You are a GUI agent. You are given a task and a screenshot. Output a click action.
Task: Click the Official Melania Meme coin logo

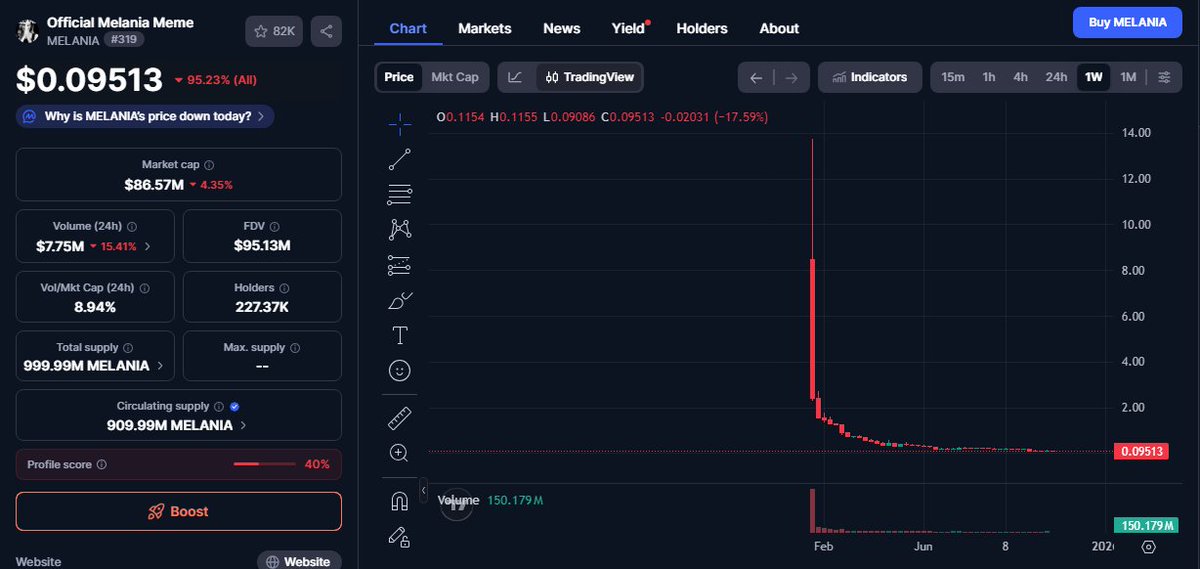[27, 31]
